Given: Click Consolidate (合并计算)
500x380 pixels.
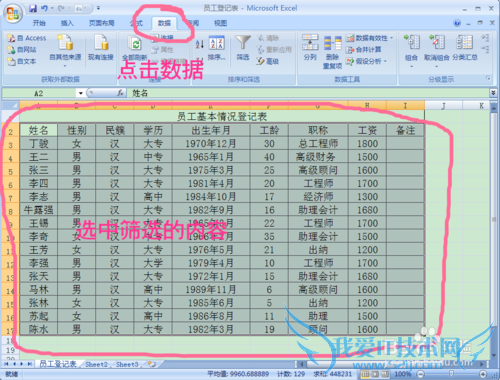Looking at the screenshot, I should tap(363, 50).
